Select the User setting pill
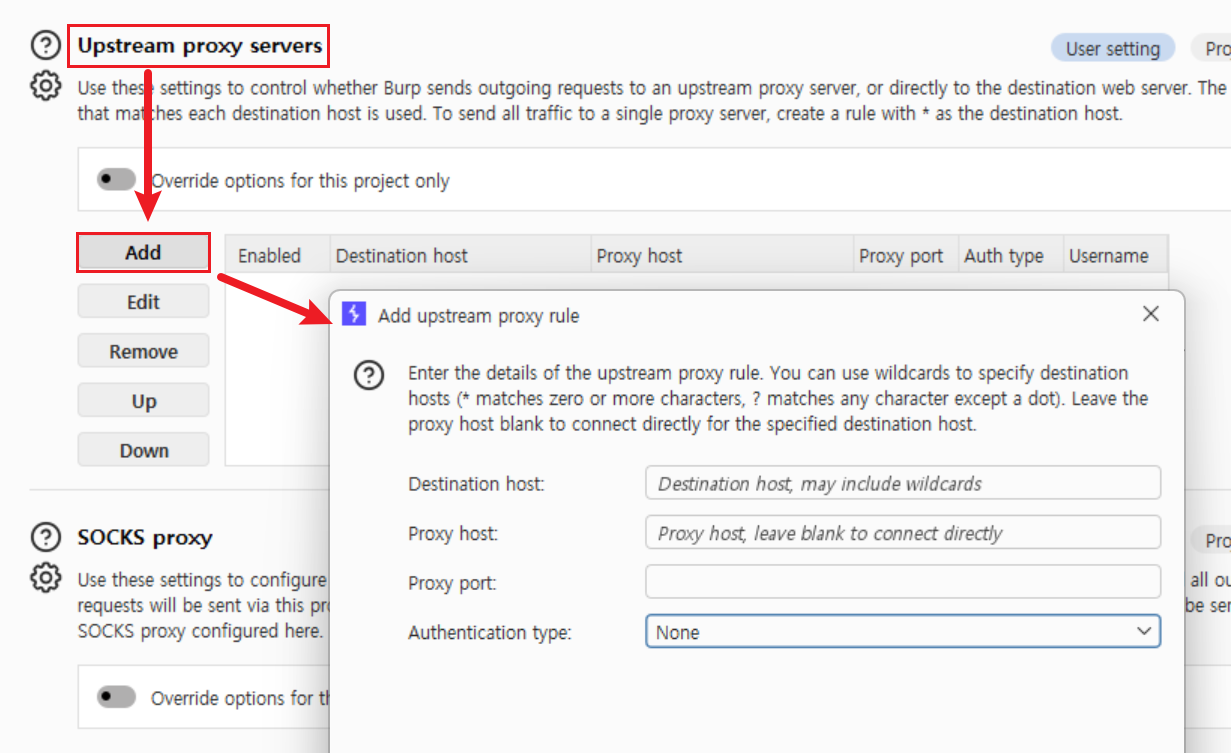 (x=1113, y=48)
